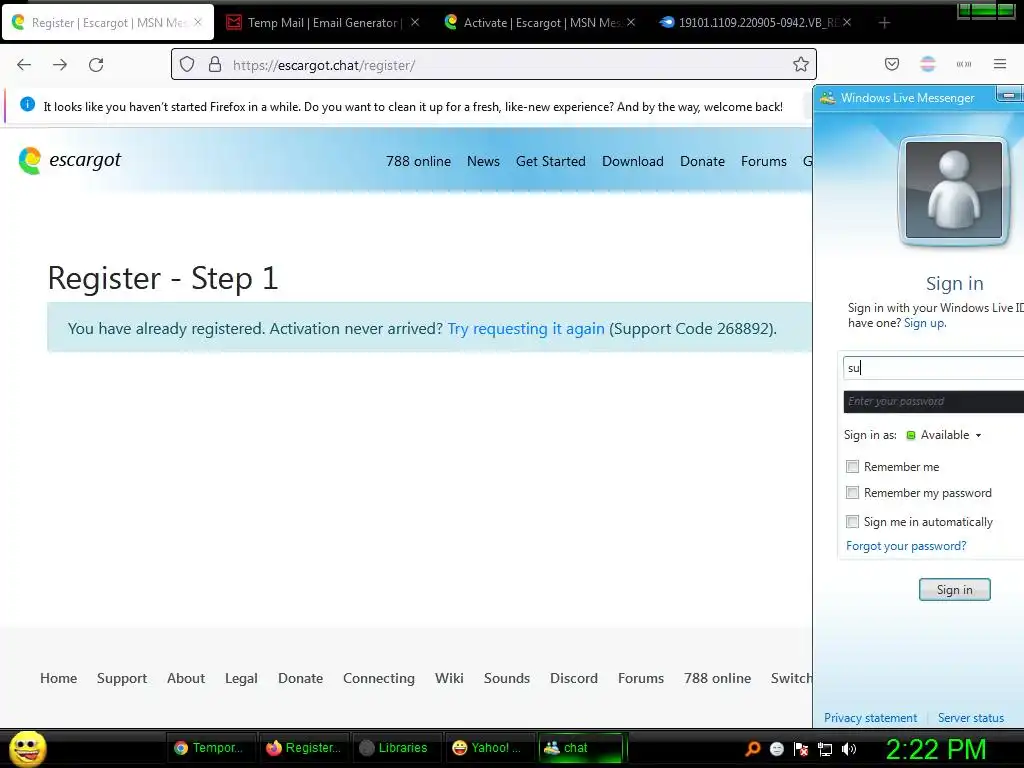Click Forgot your password? link
Viewport: 1024px width, 768px height.
[906, 546]
